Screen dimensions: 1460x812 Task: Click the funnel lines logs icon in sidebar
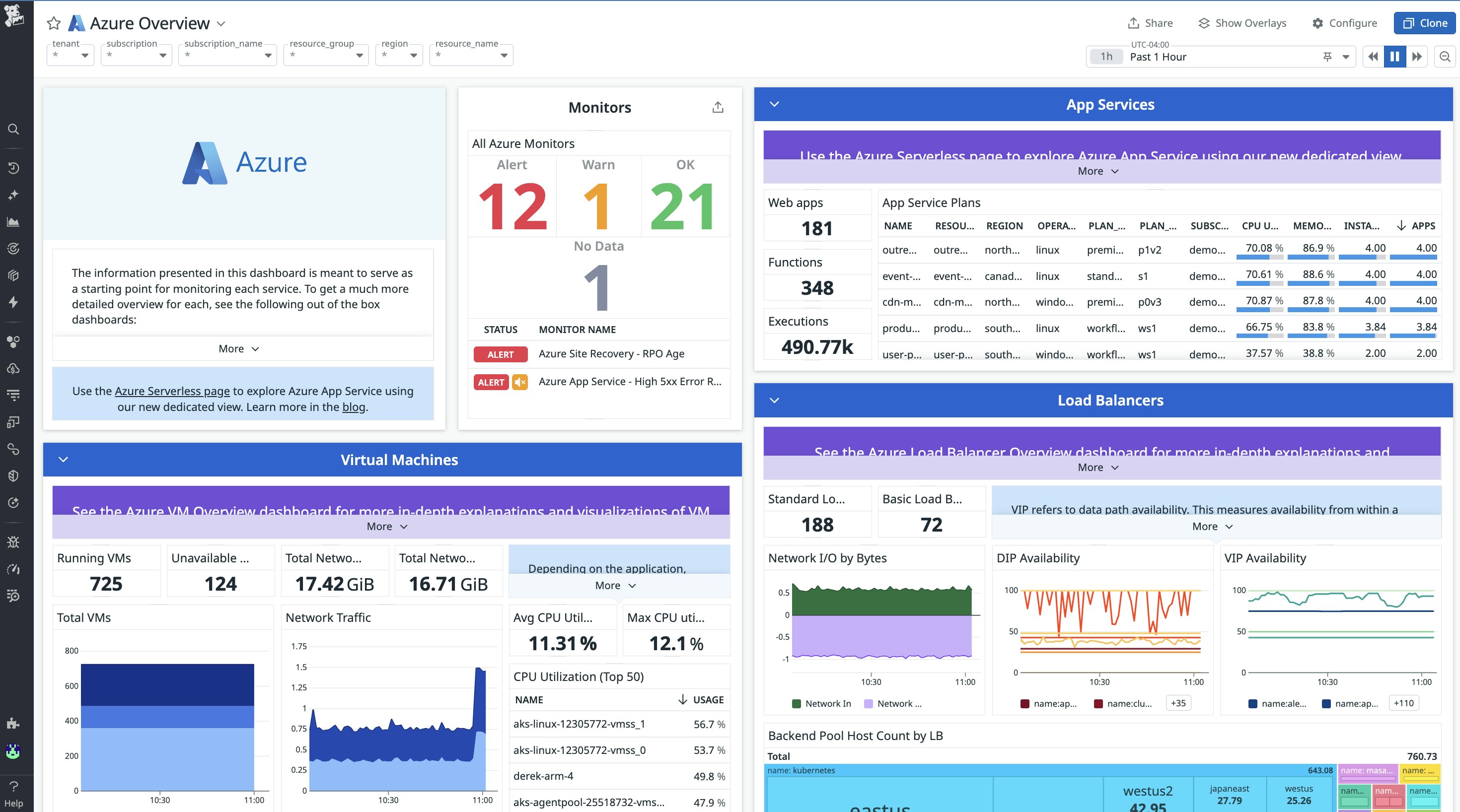pyautogui.click(x=13, y=395)
